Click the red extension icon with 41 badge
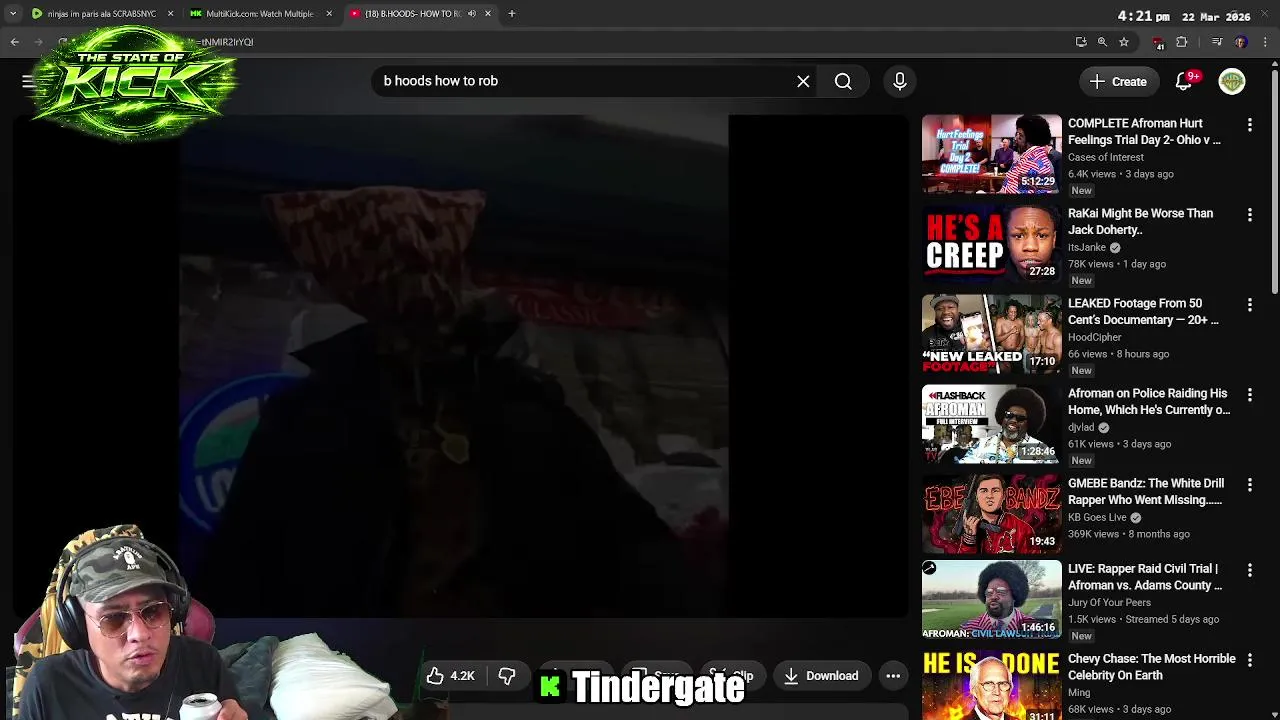This screenshot has width=1280, height=720. [1158, 43]
